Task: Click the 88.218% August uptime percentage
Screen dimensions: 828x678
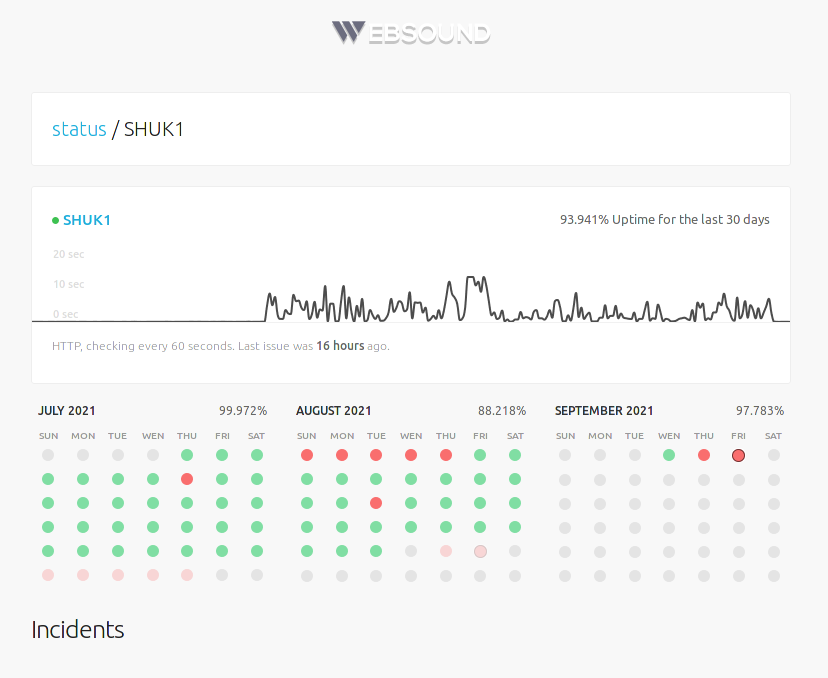Action: pos(502,411)
